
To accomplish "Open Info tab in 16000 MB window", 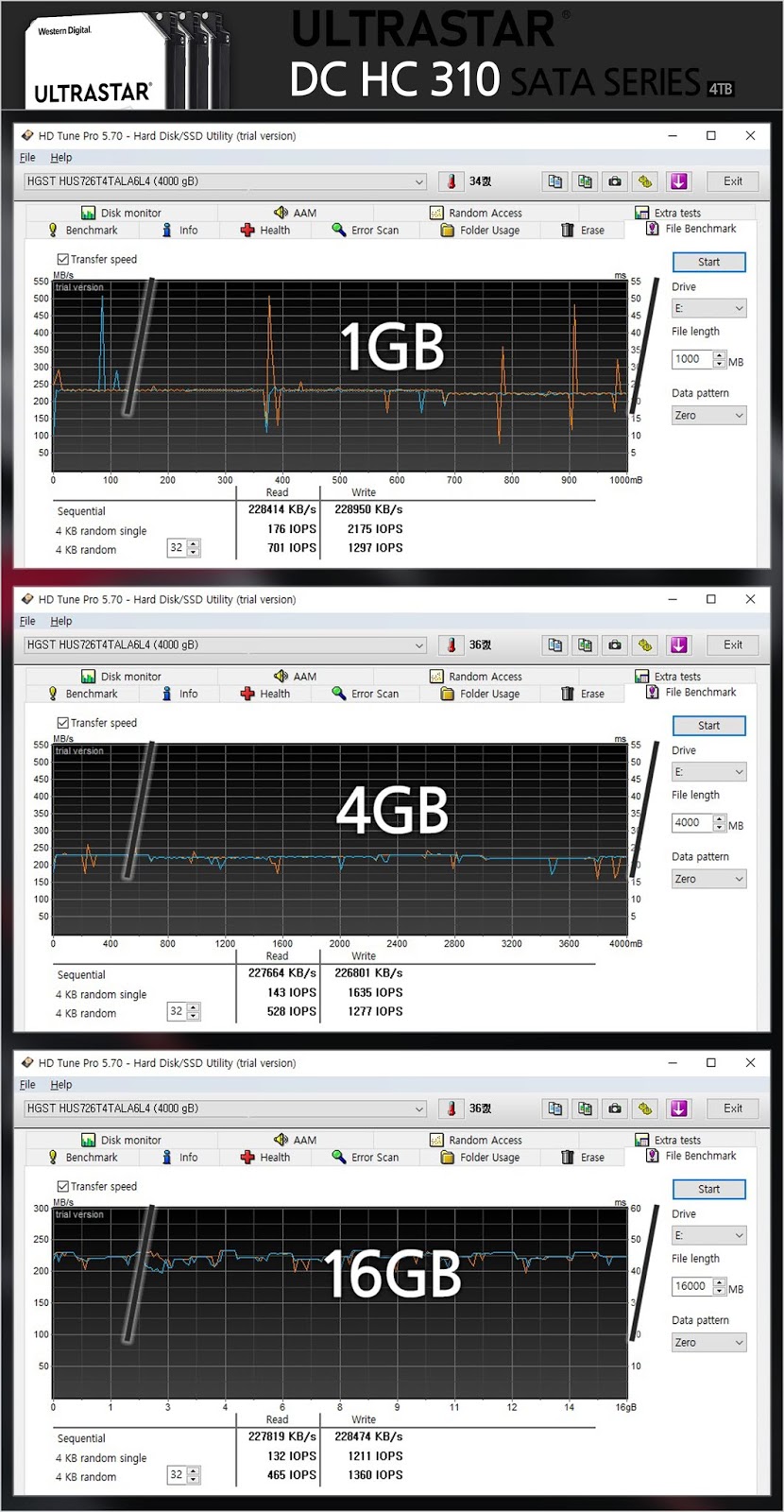I will pos(179,1158).
